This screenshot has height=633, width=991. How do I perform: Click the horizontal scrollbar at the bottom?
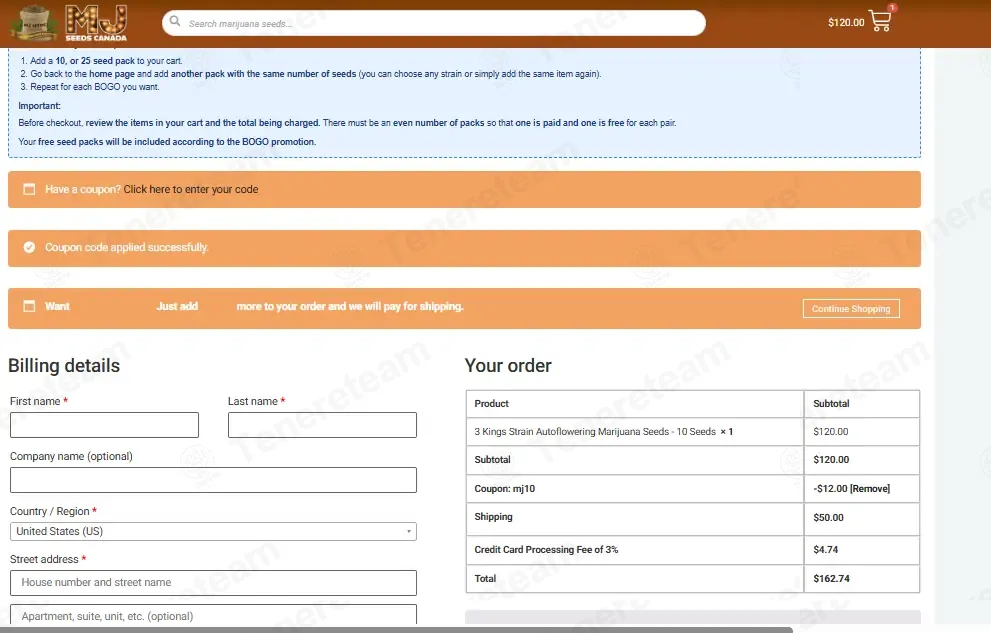point(396,630)
